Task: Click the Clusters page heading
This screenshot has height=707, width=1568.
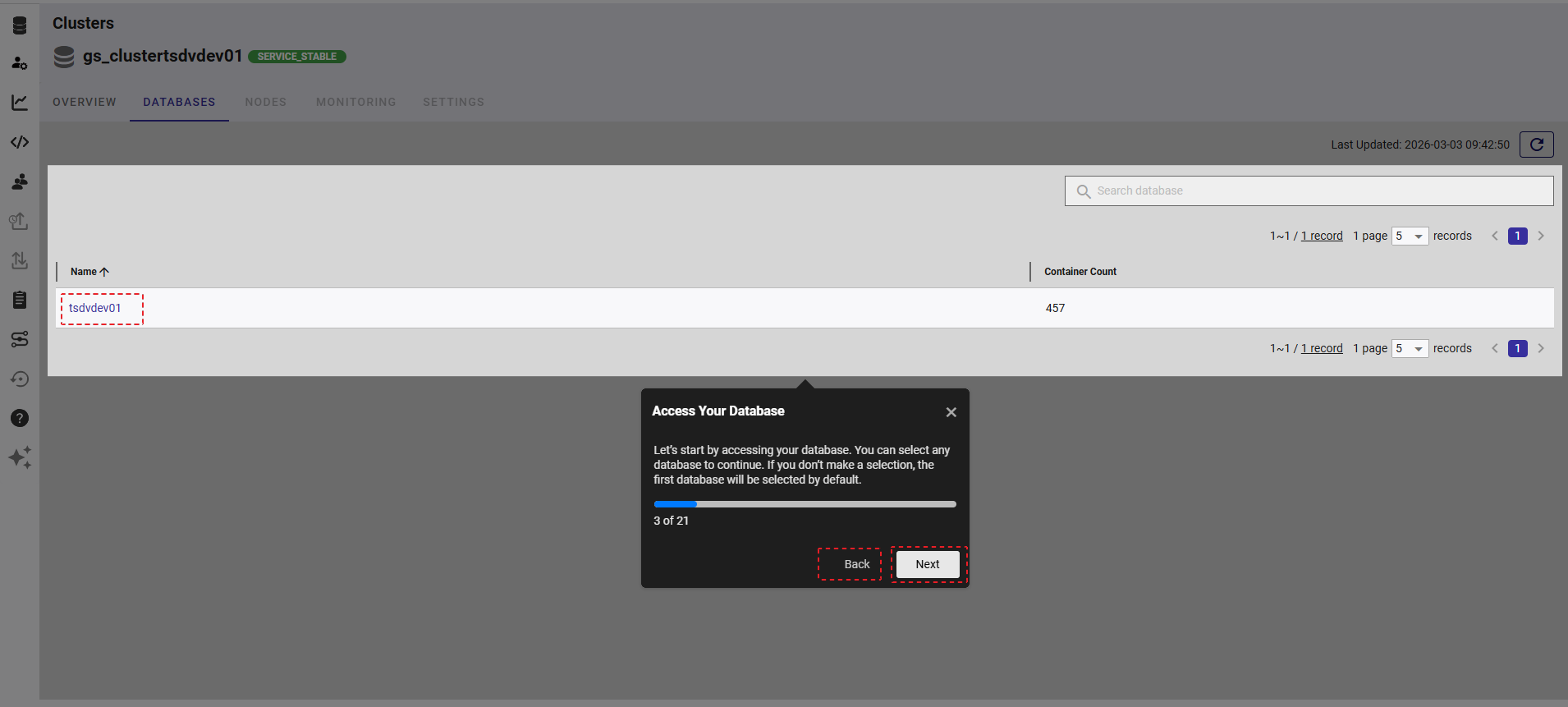Action: click(x=83, y=23)
